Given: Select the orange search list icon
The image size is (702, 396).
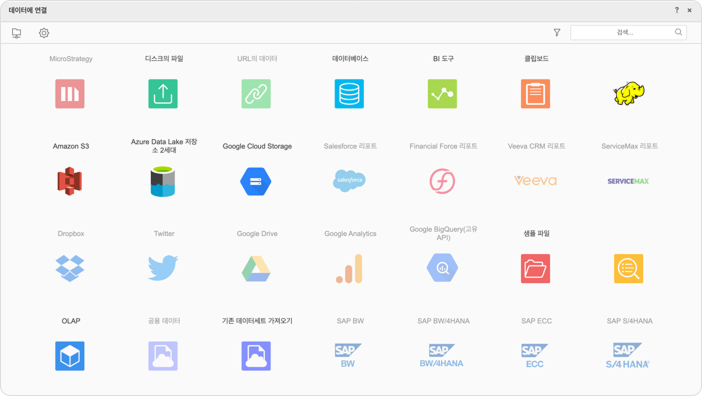Looking at the screenshot, I should pos(629,268).
